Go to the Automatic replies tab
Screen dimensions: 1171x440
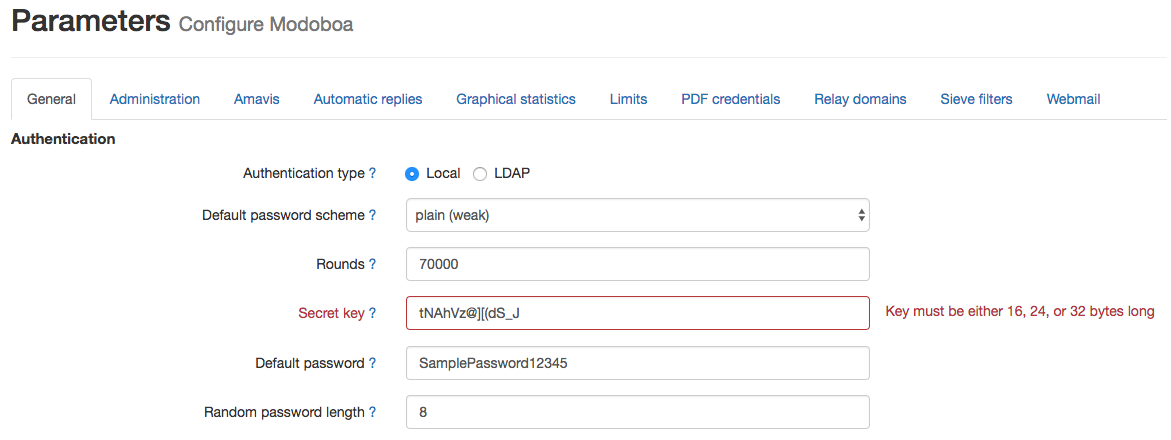click(367, 99)
